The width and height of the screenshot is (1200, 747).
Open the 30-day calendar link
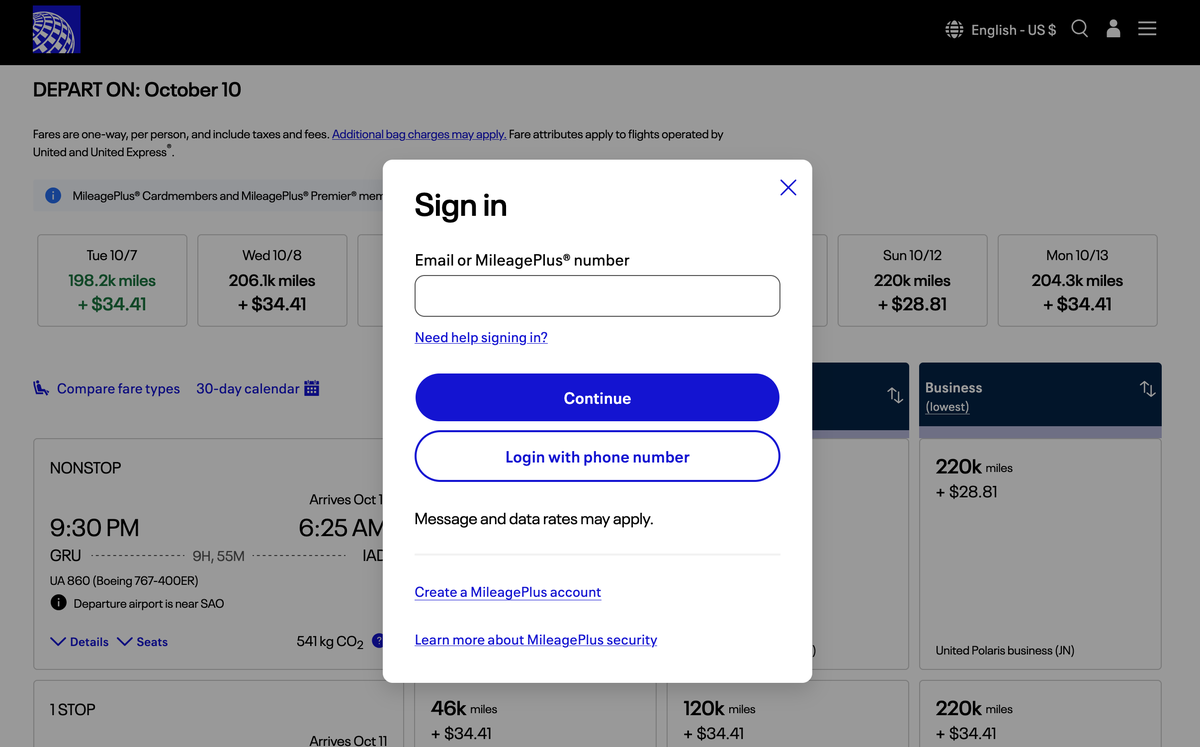(247, 388)
